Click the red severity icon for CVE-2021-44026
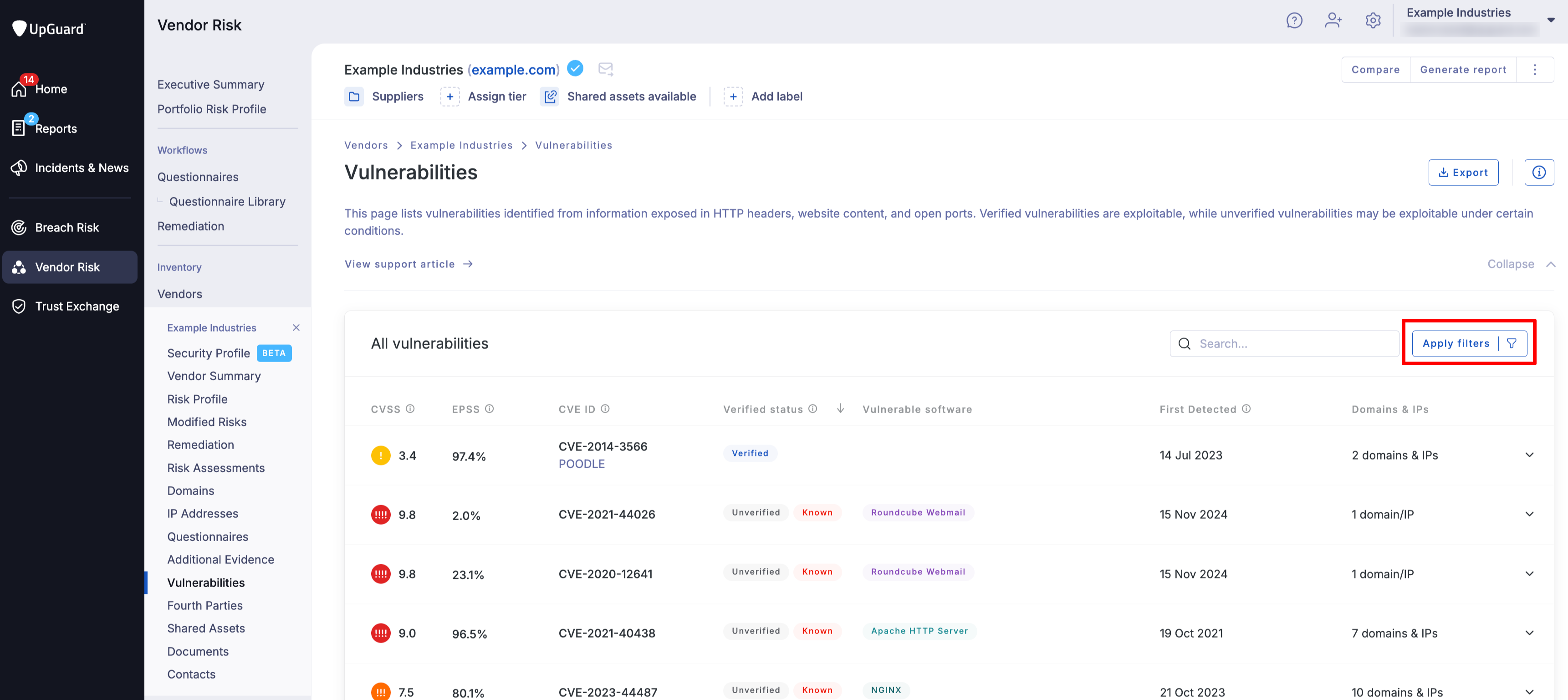This screenshot has height=700, width=1568. 381,514
